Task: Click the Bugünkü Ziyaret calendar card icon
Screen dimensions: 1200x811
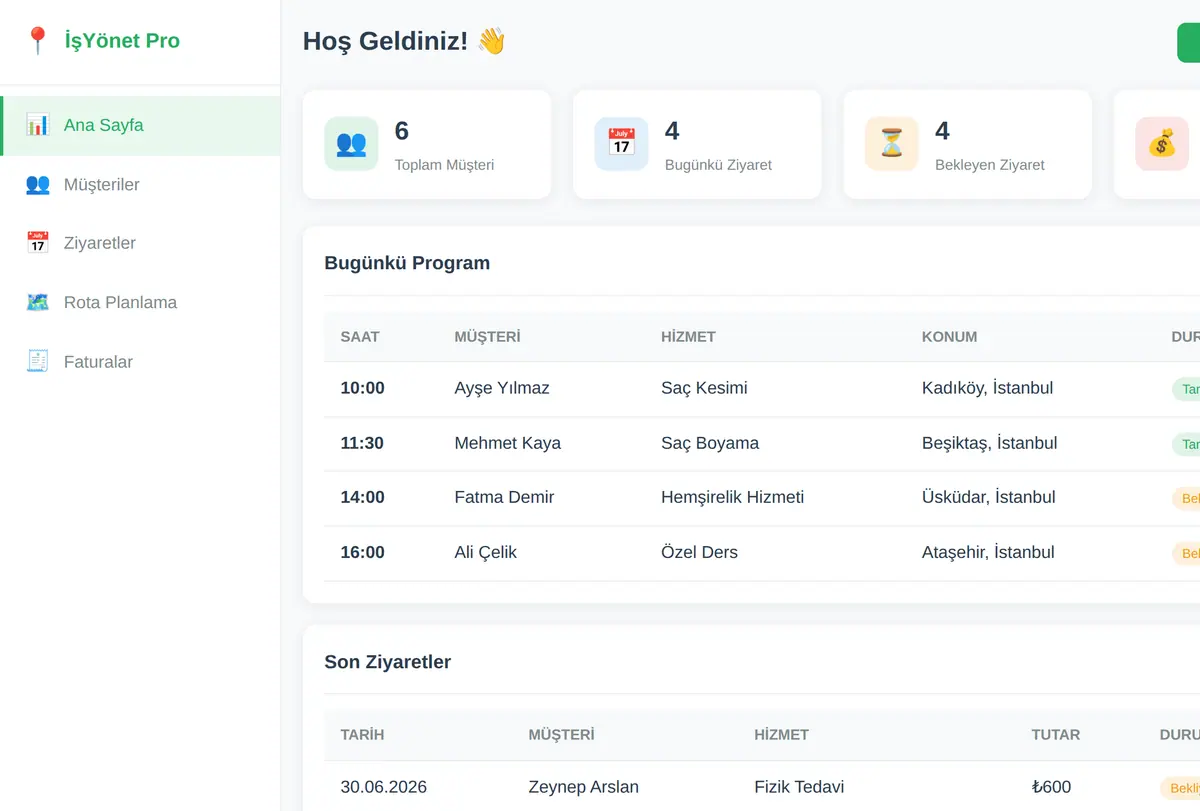Action: [x=621, y=144]
